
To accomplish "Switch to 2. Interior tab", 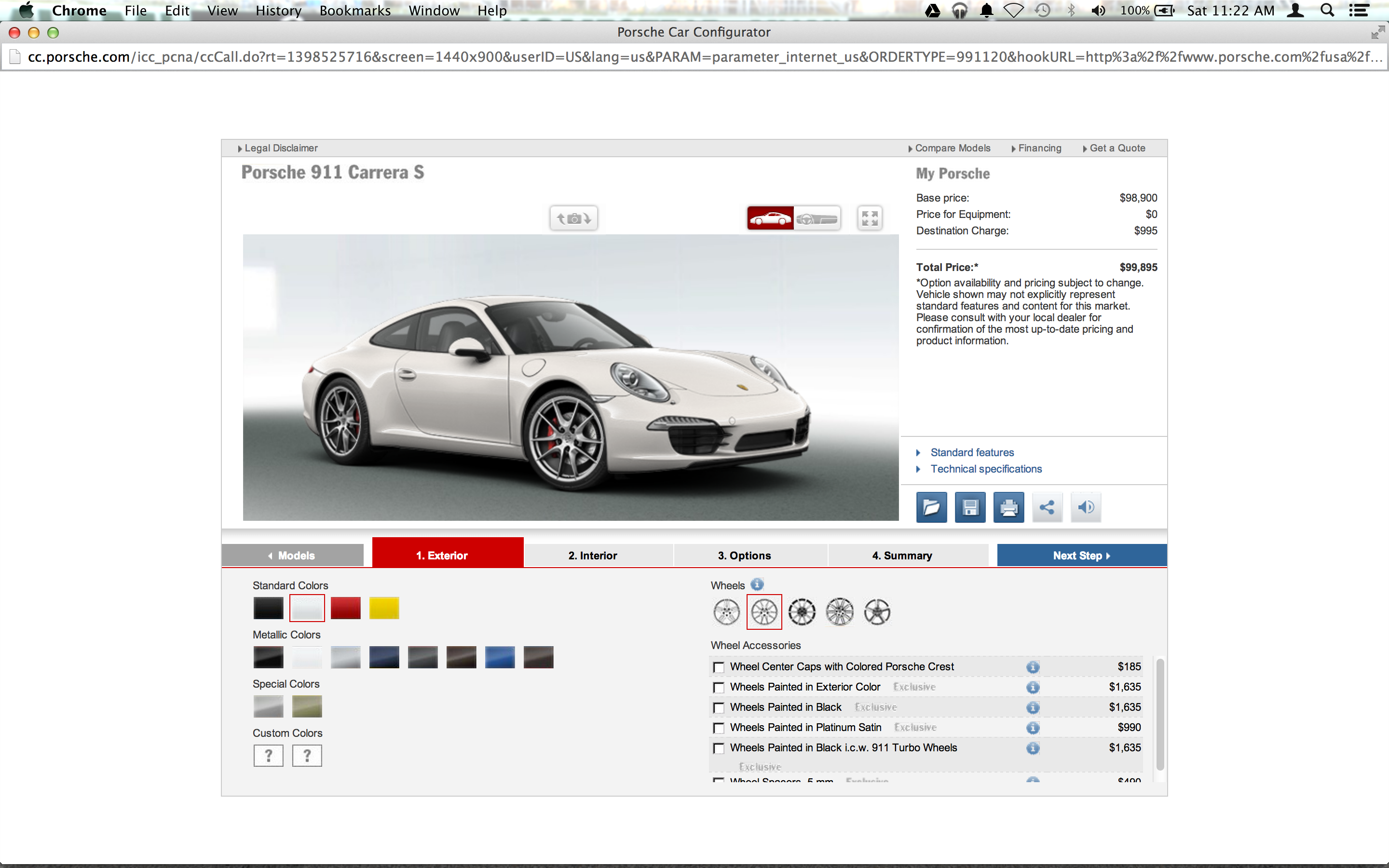I will (x=599, y=555).
